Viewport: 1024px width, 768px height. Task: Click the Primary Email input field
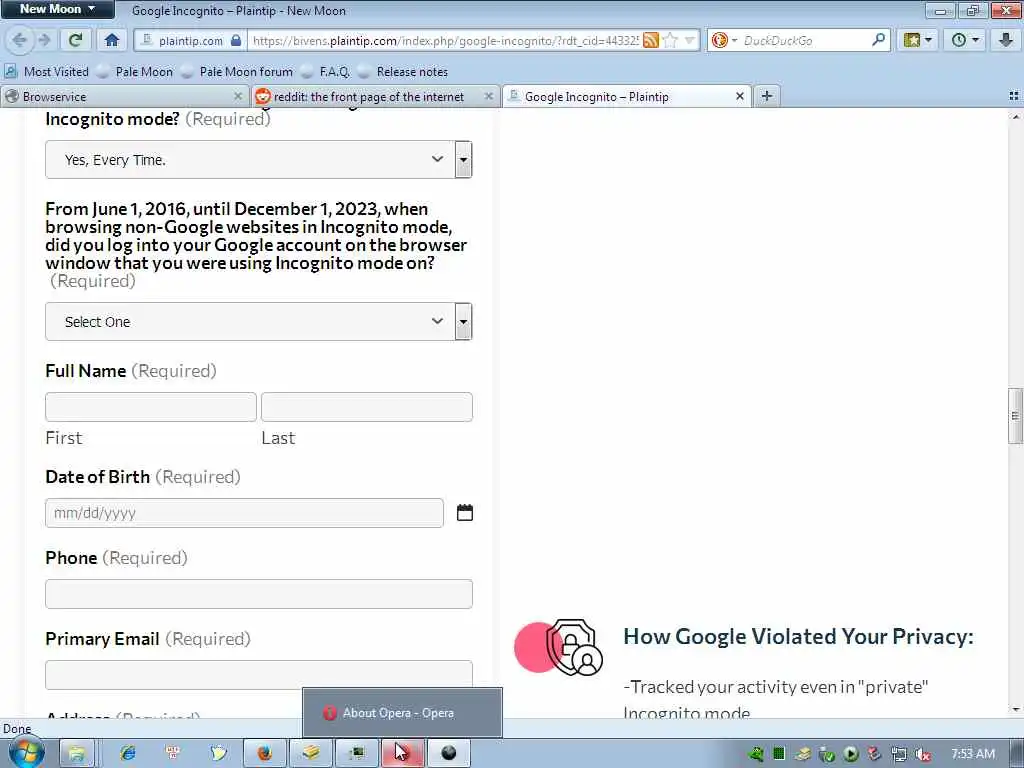tap(259, 675)
